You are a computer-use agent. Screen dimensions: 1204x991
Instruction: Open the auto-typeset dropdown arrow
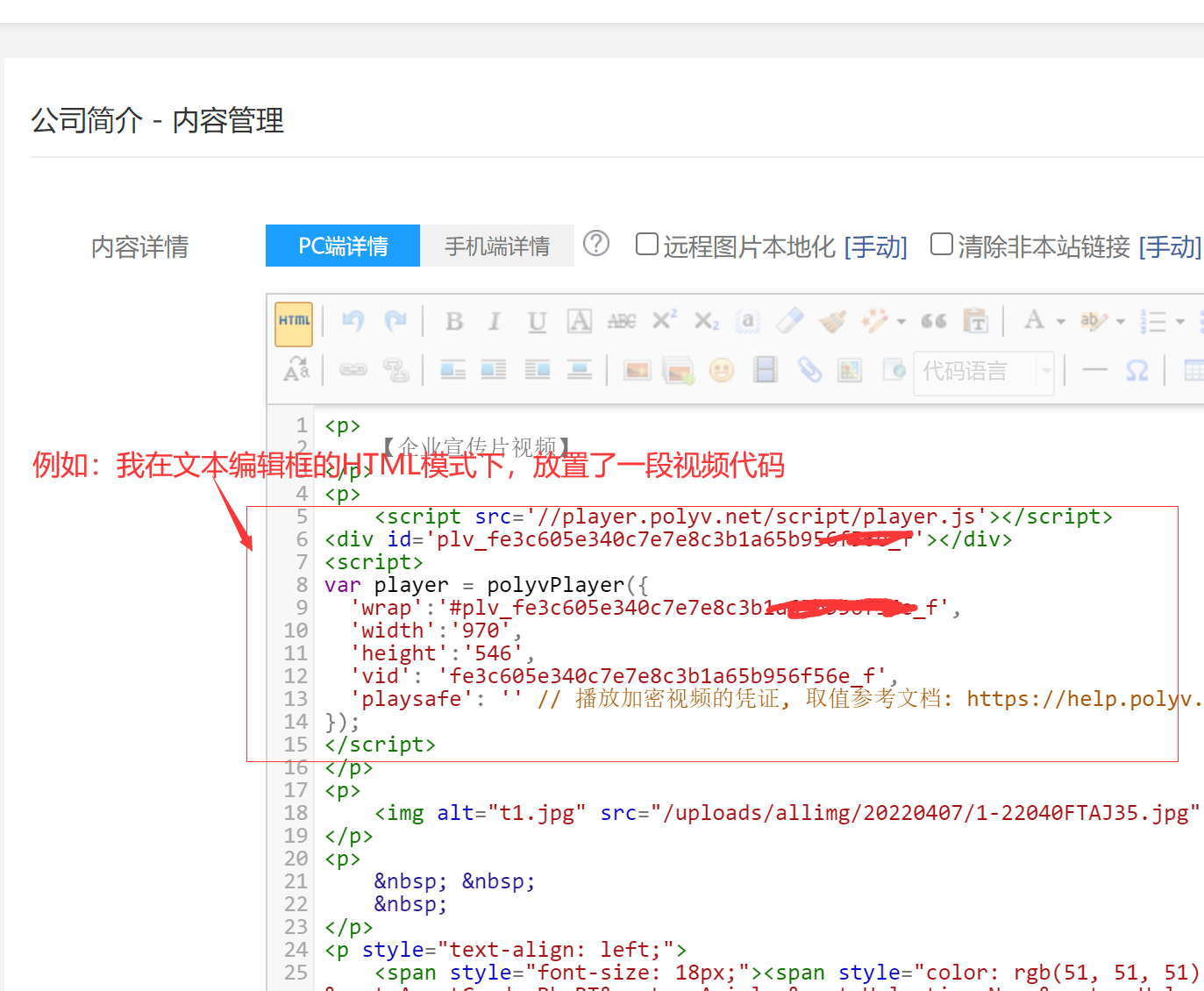901,322
